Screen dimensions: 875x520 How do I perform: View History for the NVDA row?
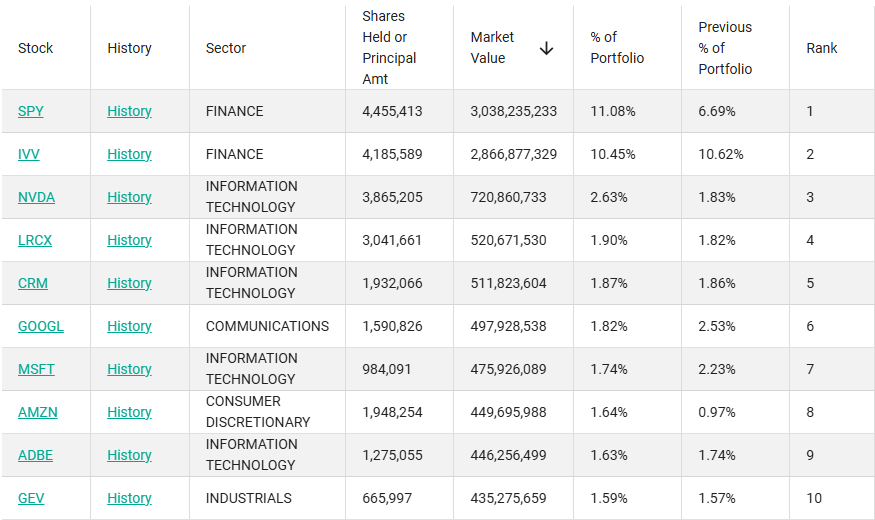tap(129, 197)
